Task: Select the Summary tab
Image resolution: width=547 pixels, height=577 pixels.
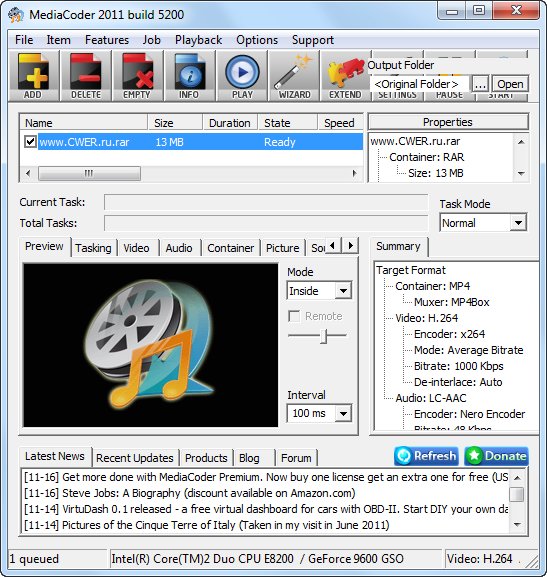Action: click(x=398, y=247)
